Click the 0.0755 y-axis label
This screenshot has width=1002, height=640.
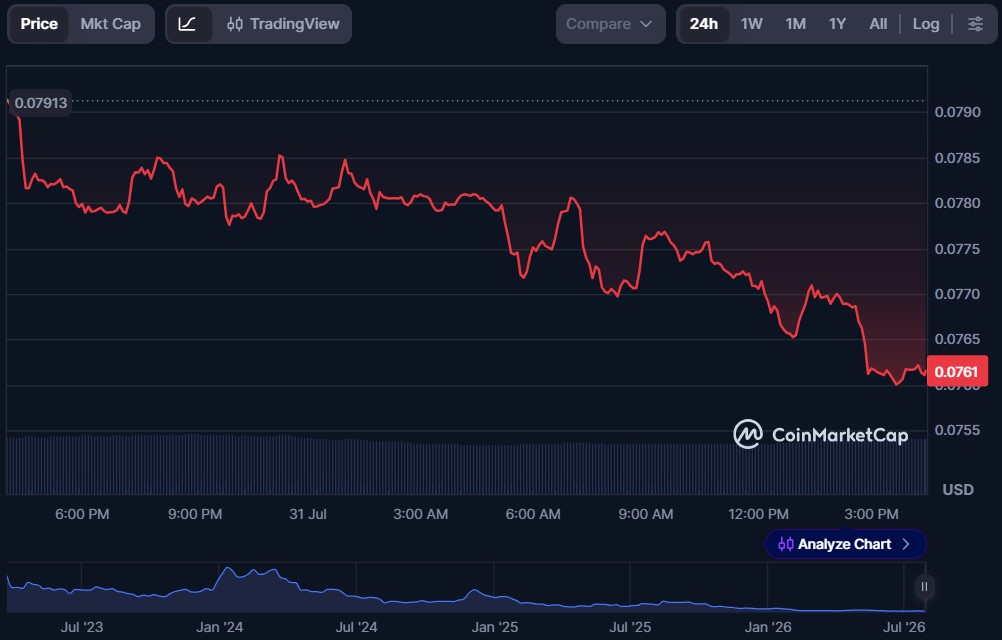pos(957,430)
